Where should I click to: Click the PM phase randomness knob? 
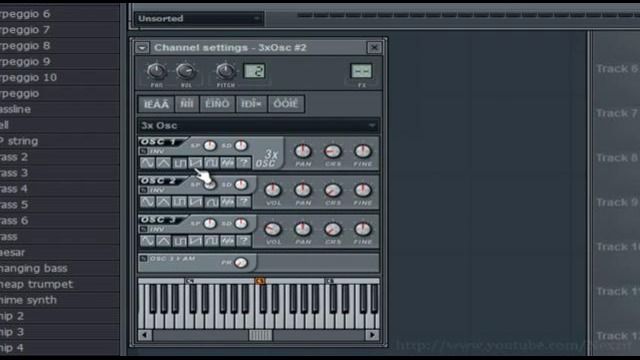point(241,262)
